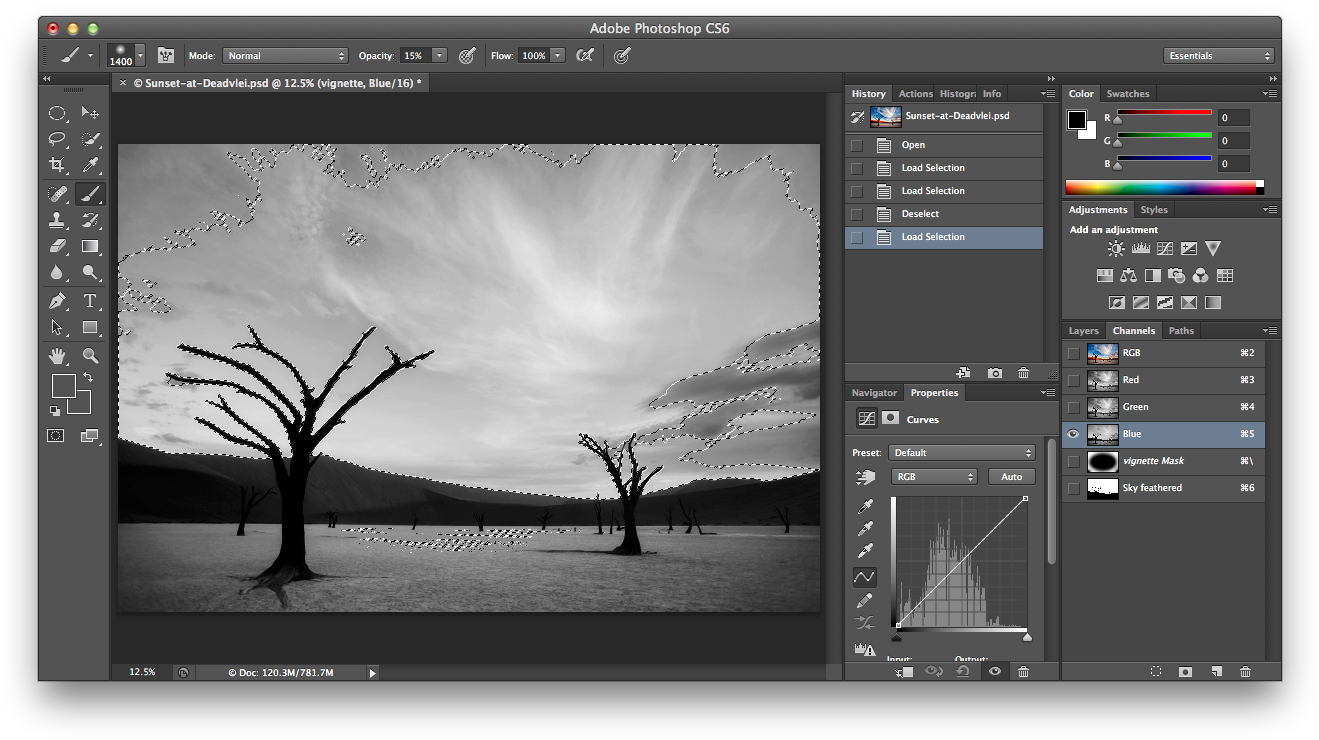Open the brush Mode dropdown set to Normal

(x=285, y=56)
